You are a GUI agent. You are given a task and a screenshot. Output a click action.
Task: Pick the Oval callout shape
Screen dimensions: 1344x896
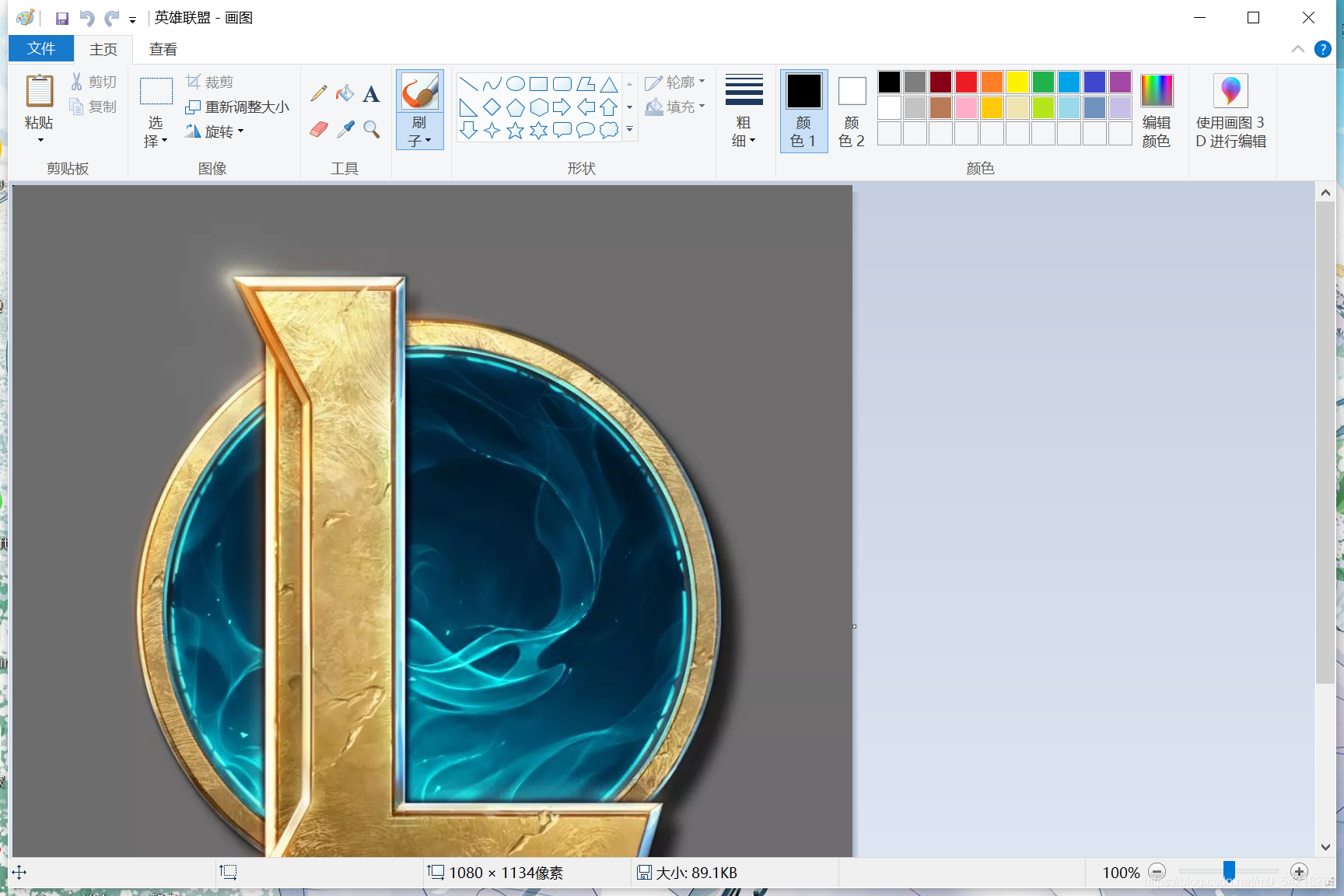coord(586,130)
